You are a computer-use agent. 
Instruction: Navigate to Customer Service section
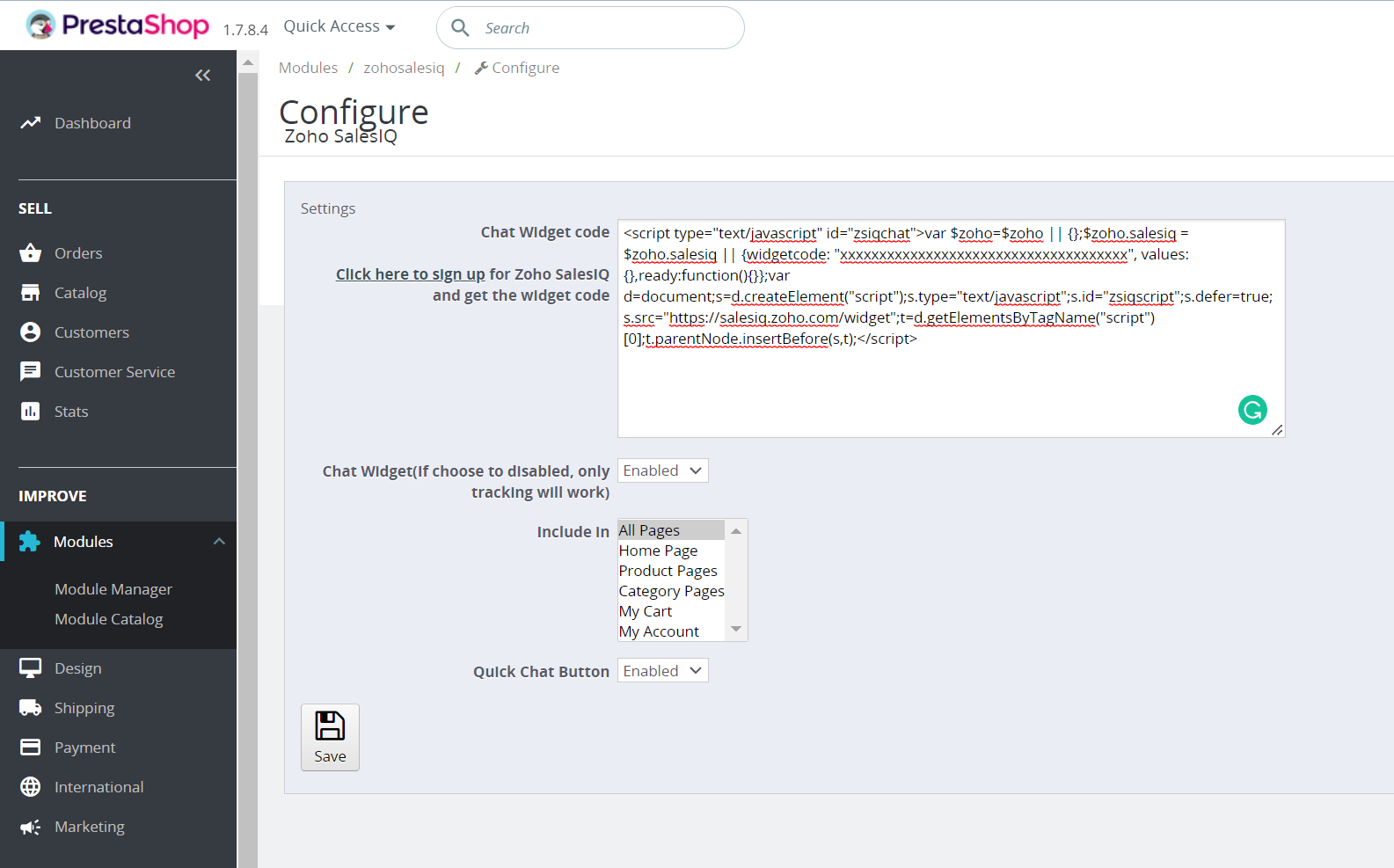coord(115,372)
